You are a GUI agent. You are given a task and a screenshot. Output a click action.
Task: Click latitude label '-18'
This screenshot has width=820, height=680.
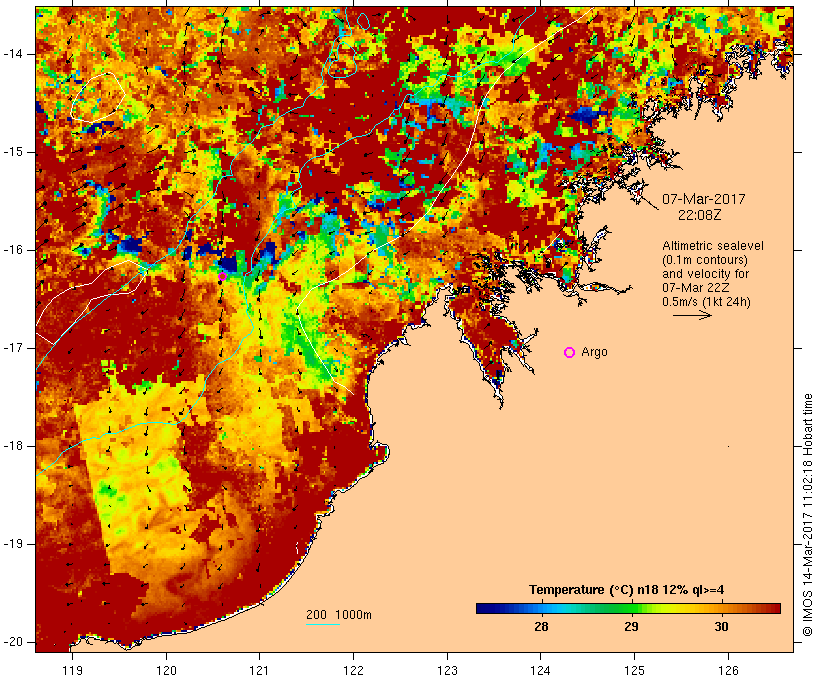point(13,446)
